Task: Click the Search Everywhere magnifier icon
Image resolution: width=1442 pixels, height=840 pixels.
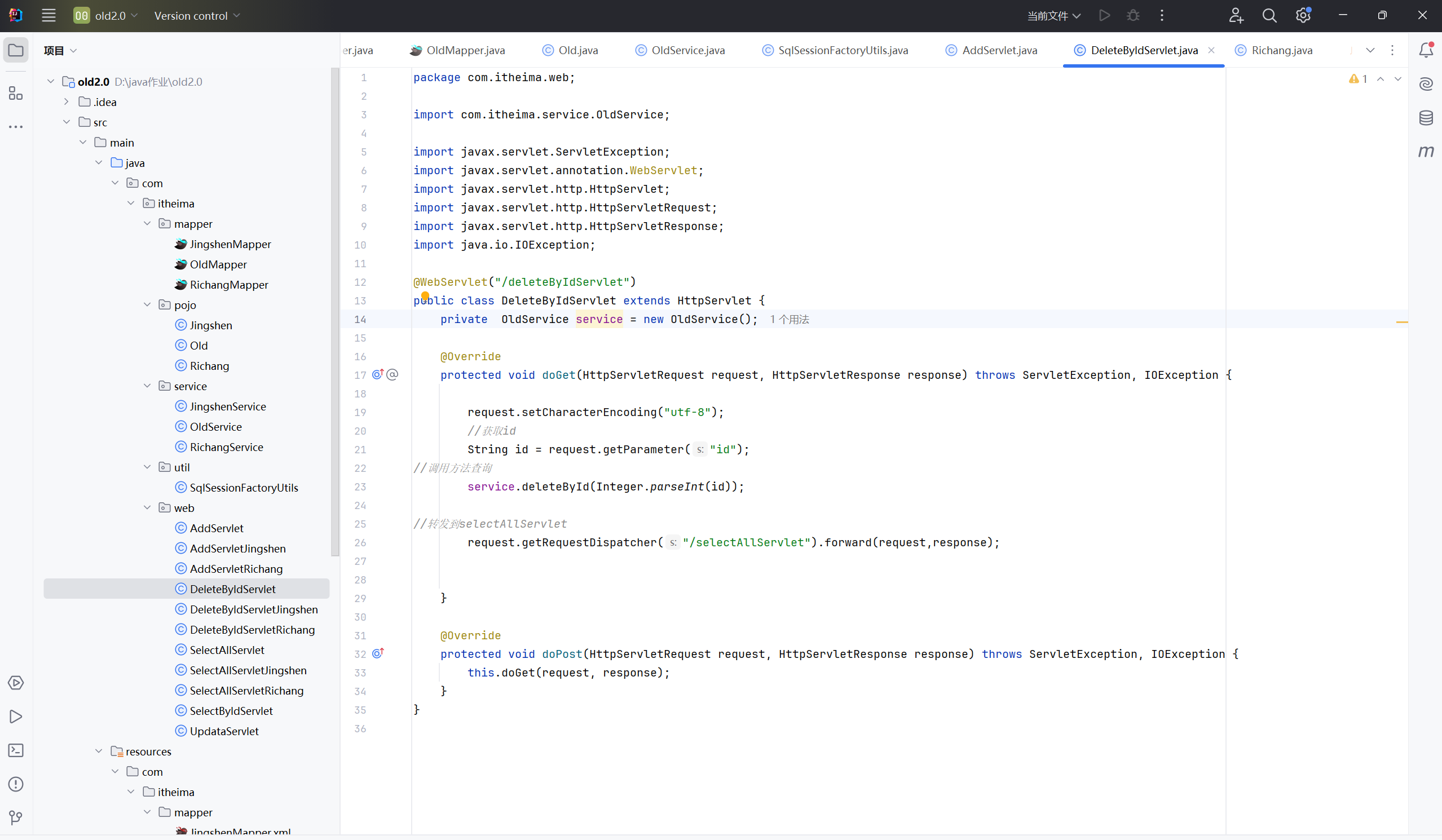Action: [x=1269, y=15]
